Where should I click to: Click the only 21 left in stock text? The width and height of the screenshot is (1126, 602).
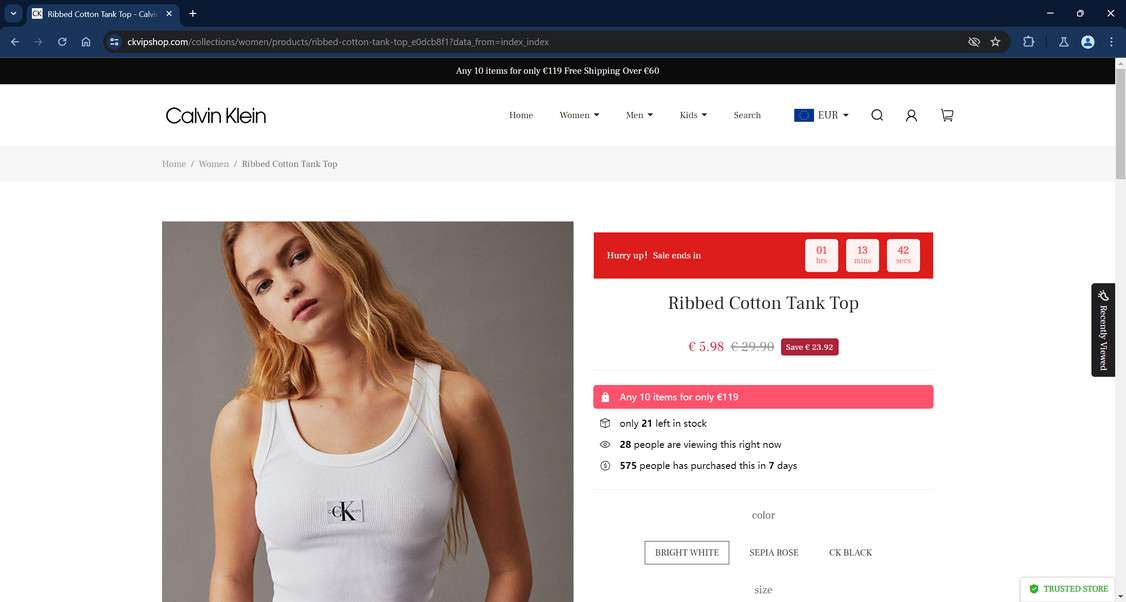click(663, 423)
